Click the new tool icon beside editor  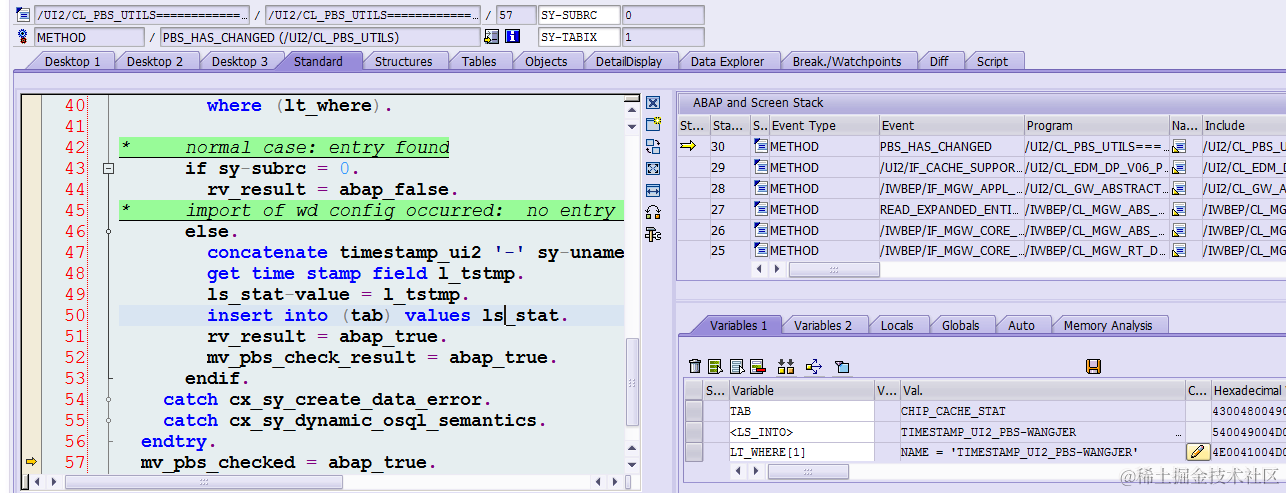[653, 124]
